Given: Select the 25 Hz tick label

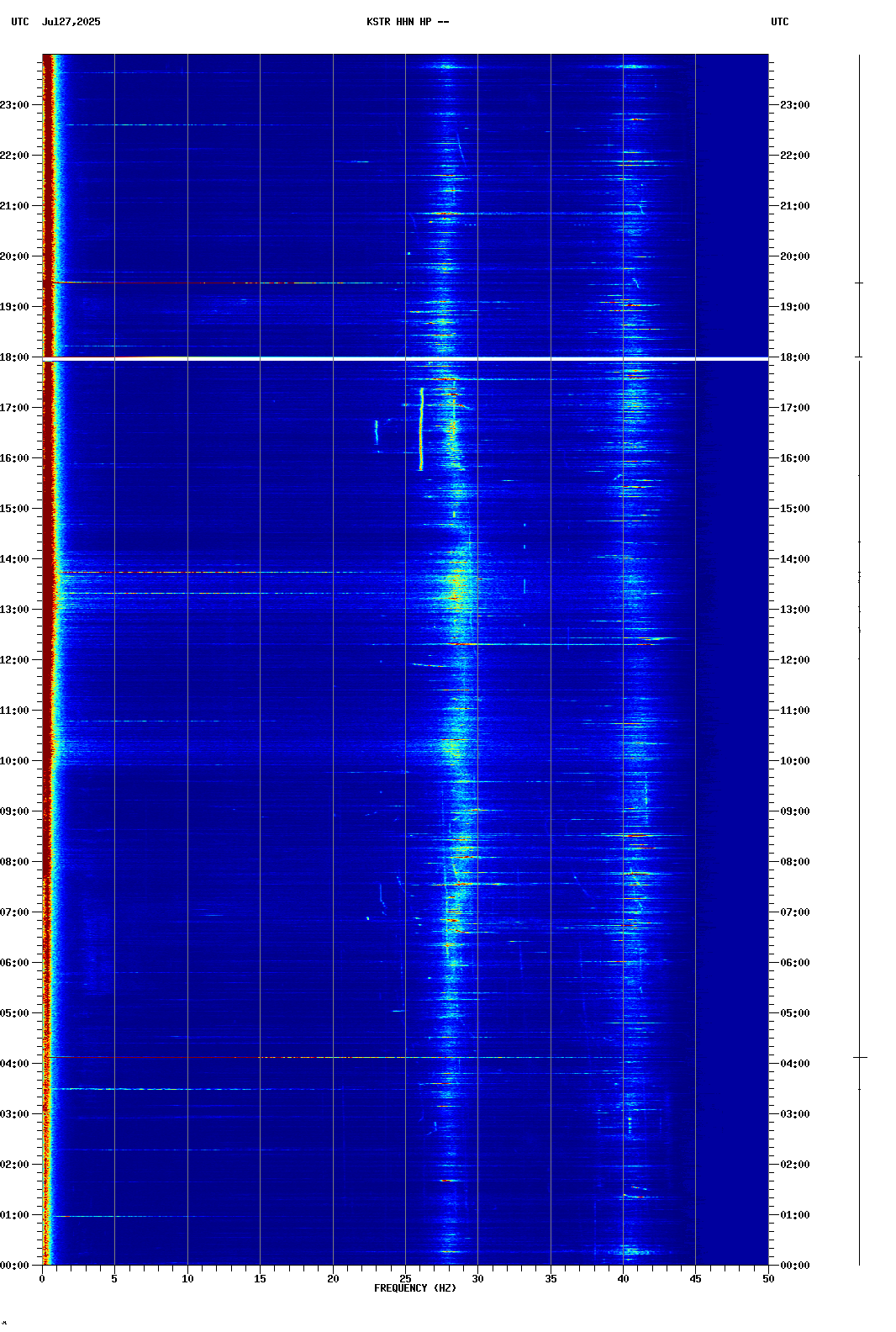Looking at the screenshot, I should [x=405, y=1279].
